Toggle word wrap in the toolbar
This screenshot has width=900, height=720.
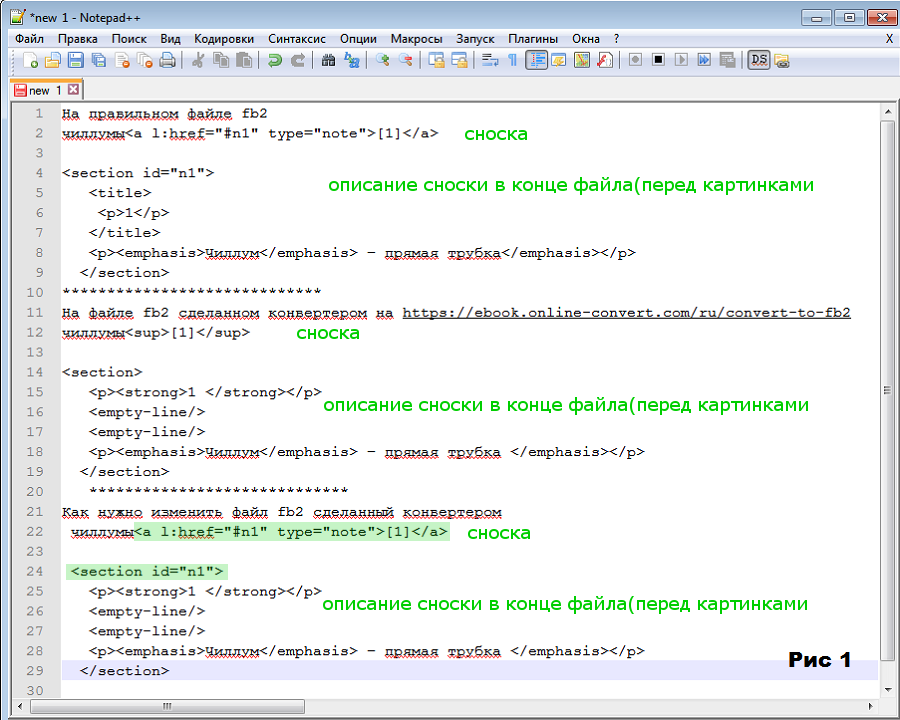pyautogui.click(x=490, y=60)
